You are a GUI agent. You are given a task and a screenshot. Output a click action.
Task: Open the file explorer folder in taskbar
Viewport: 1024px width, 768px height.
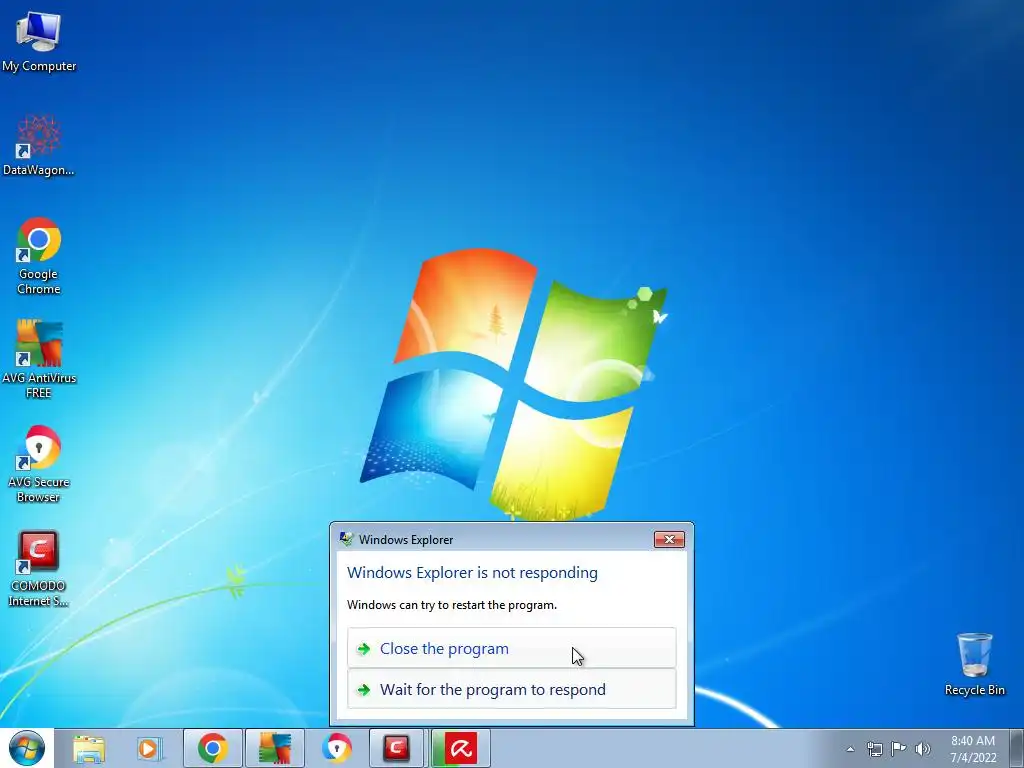pos(89,748)
